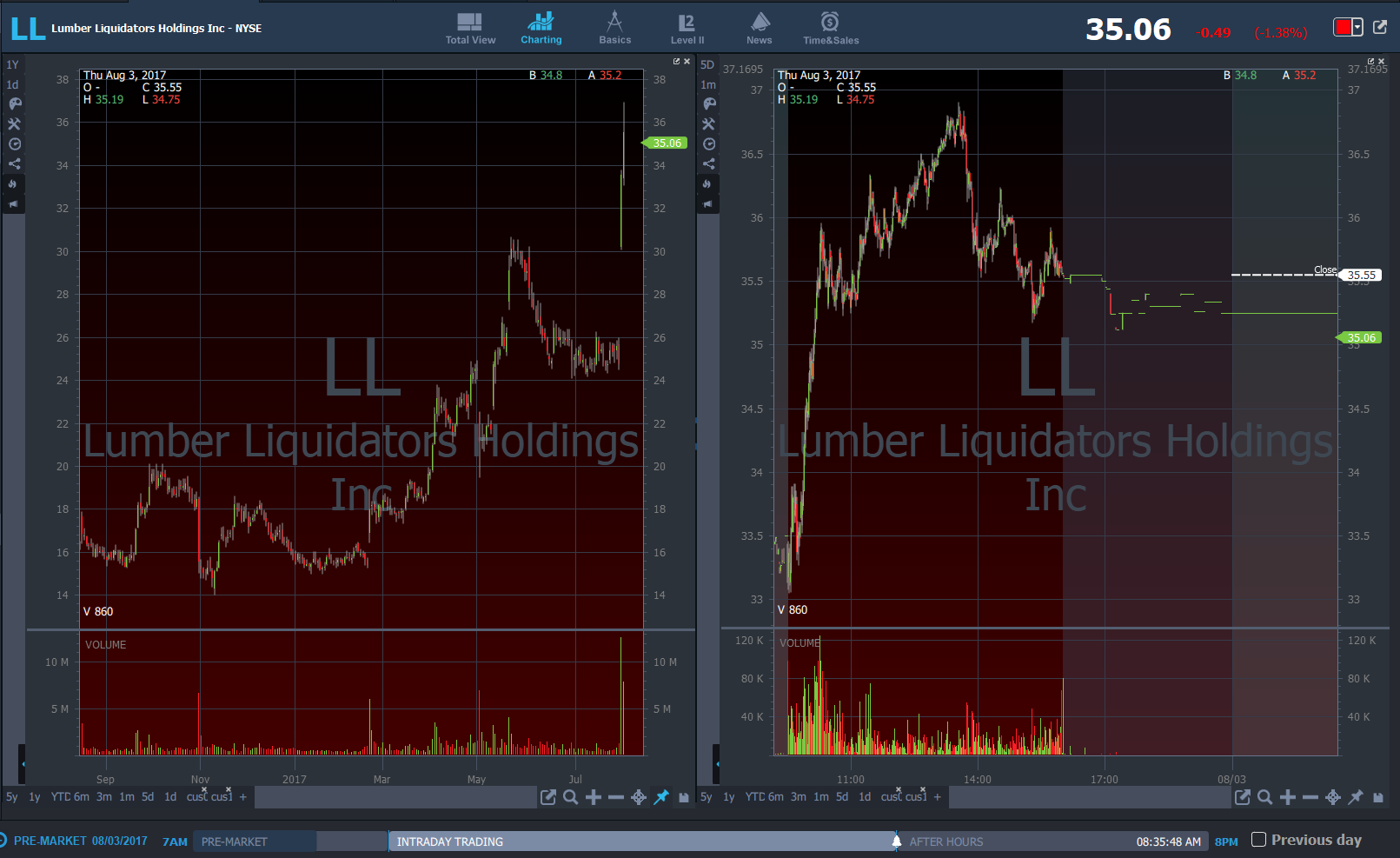Open search magnifier on left chart toolbar
1400x858 pixels.
[571, 797]
